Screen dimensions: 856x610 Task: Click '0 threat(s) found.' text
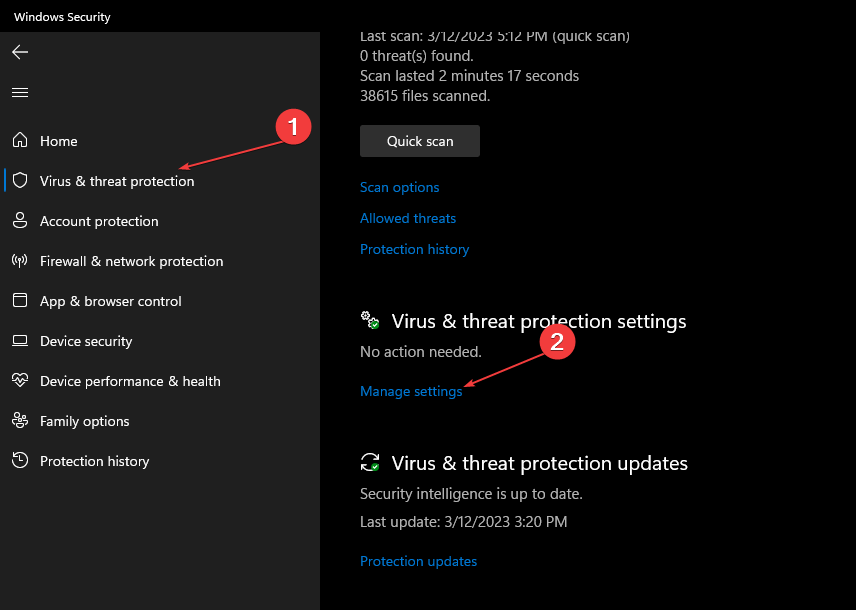[417, 56]
